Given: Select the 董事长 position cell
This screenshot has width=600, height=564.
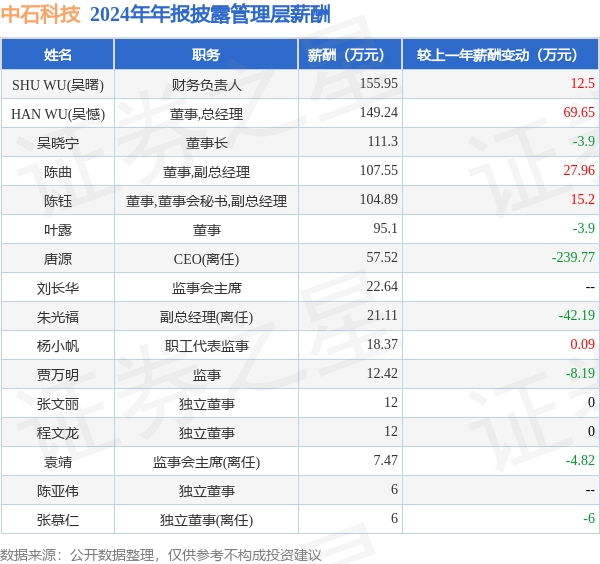Looking at the screenshot, I should [206, 143].
